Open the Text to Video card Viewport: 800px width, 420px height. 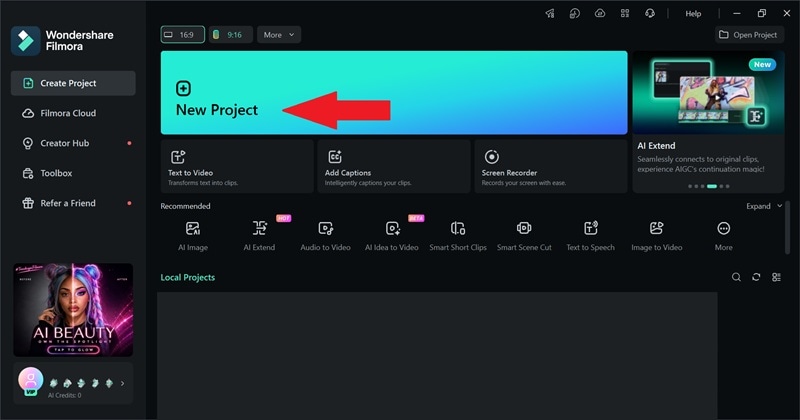pyautogui.click(x=237, y=166)
